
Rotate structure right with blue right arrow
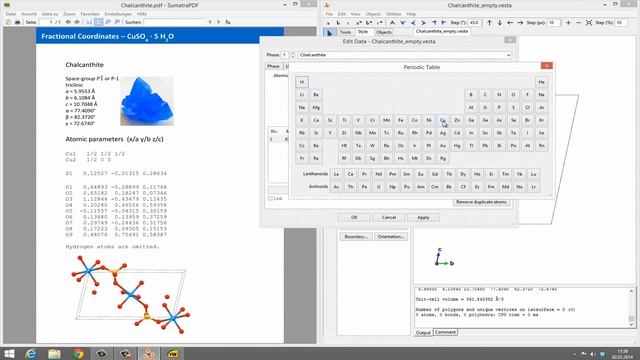point(423,23)
